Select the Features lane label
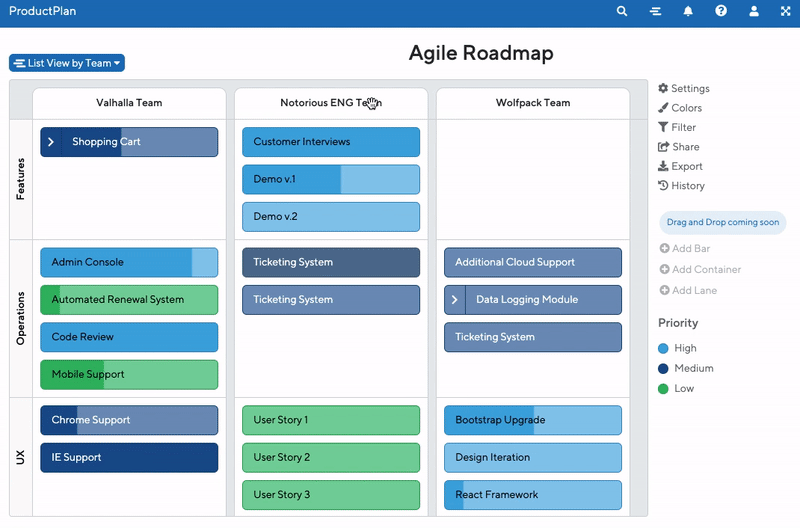The image size is (800, 528). tap(20, 179)
